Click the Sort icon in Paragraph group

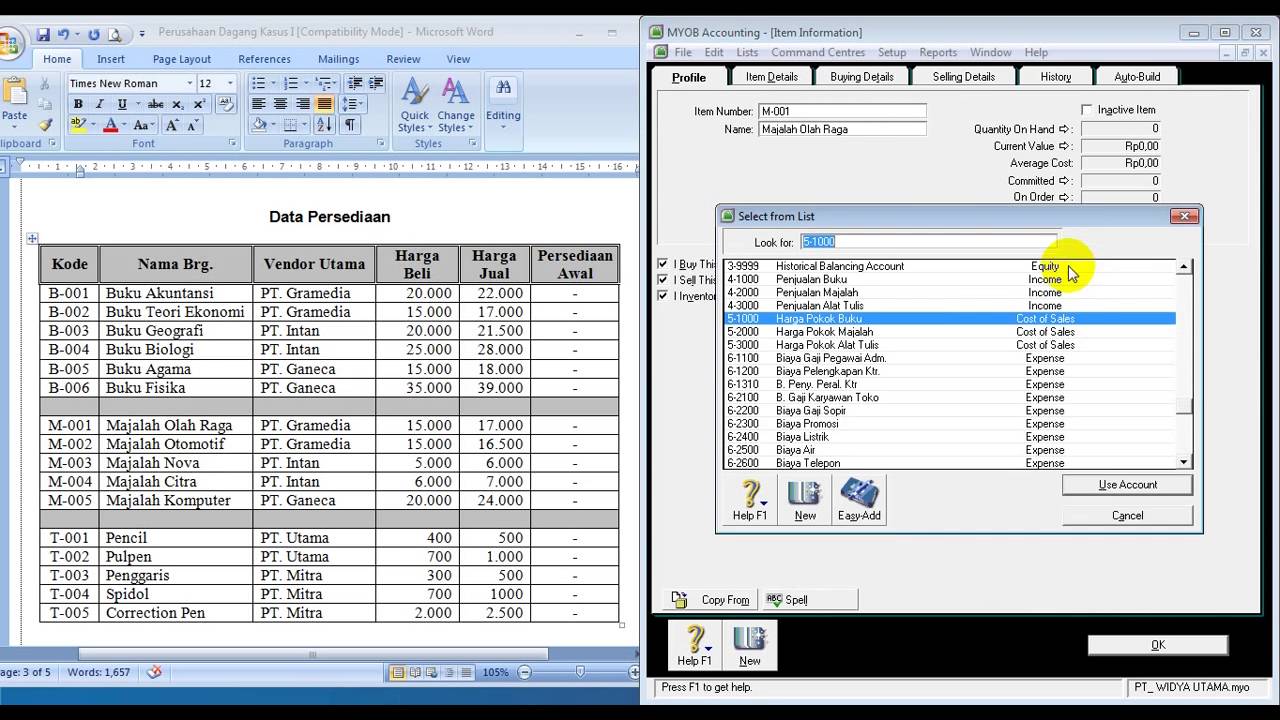[x=324, y=125]
